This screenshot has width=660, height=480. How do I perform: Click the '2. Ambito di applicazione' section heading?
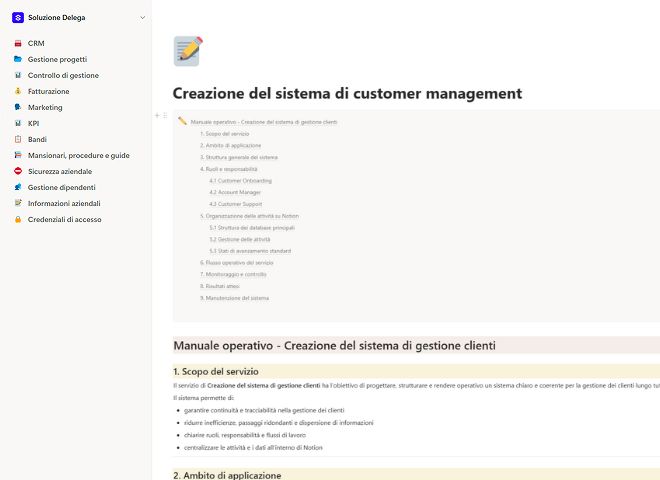pos(227,475)
